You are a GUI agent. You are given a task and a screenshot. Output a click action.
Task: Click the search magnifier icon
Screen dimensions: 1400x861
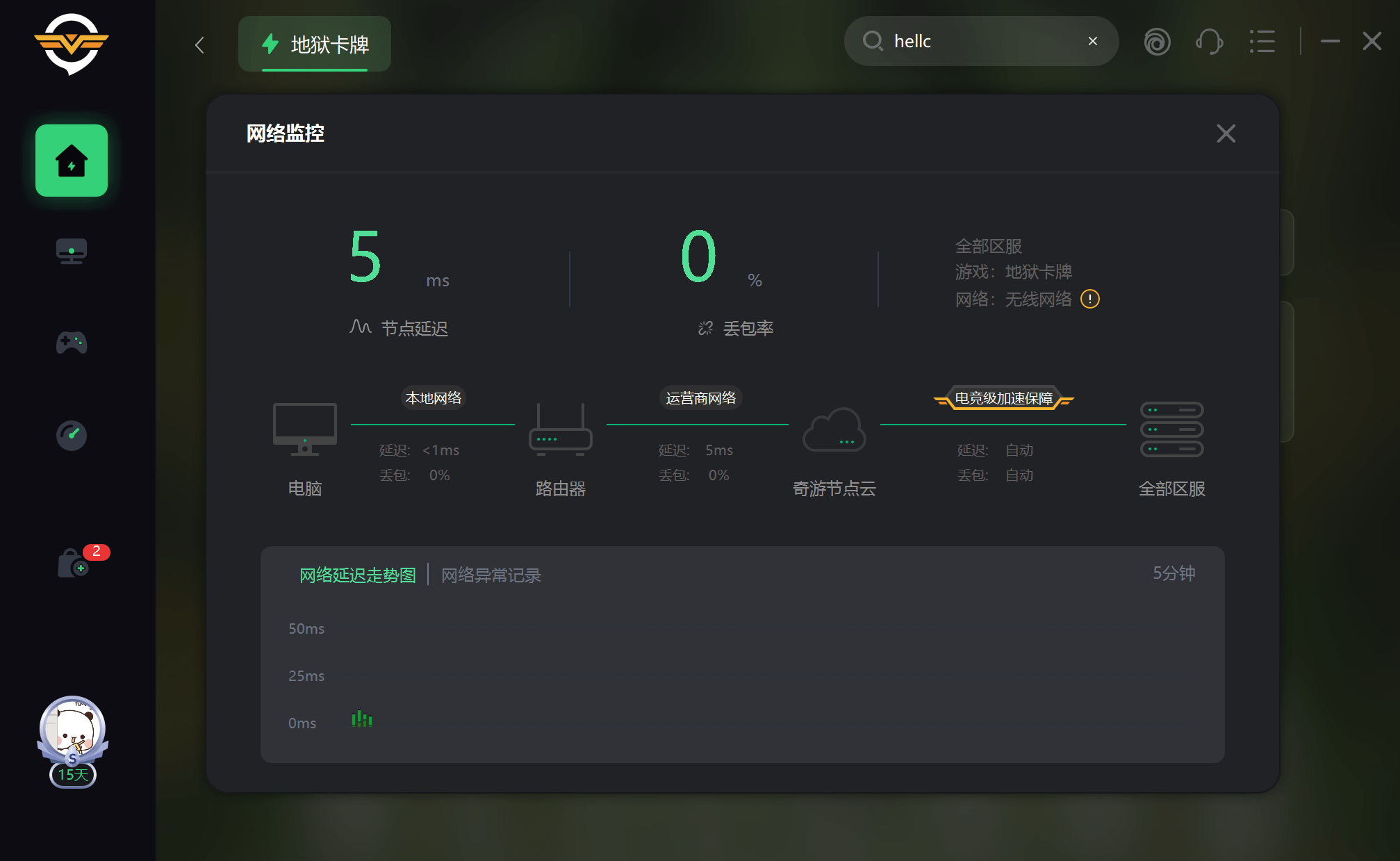[873, 41]
